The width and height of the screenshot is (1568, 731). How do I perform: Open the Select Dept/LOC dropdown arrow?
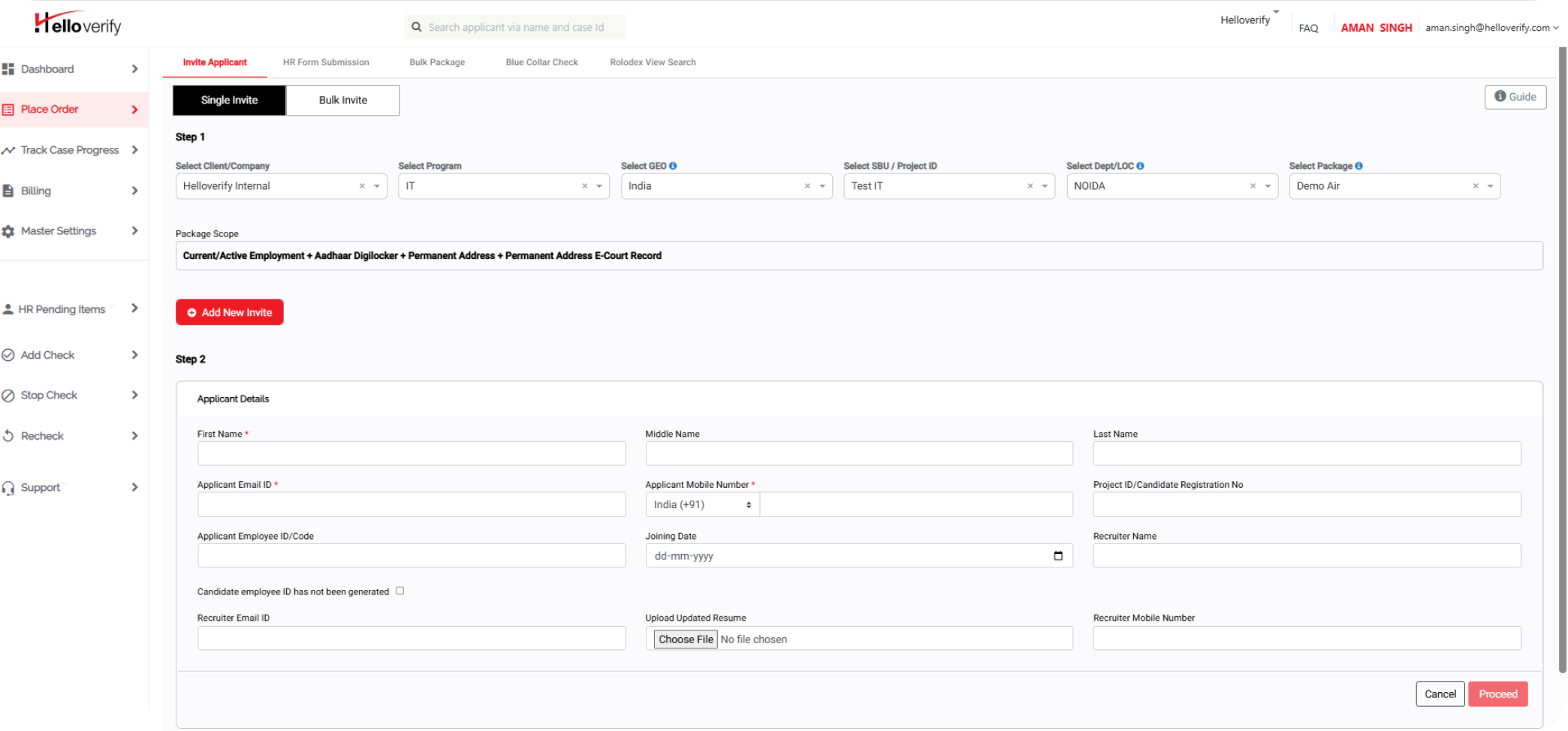tap(1268, 186)
